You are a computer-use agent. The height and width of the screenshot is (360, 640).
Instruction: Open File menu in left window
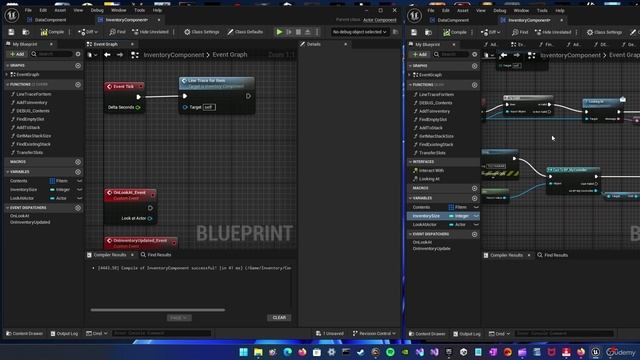(28, 10)
